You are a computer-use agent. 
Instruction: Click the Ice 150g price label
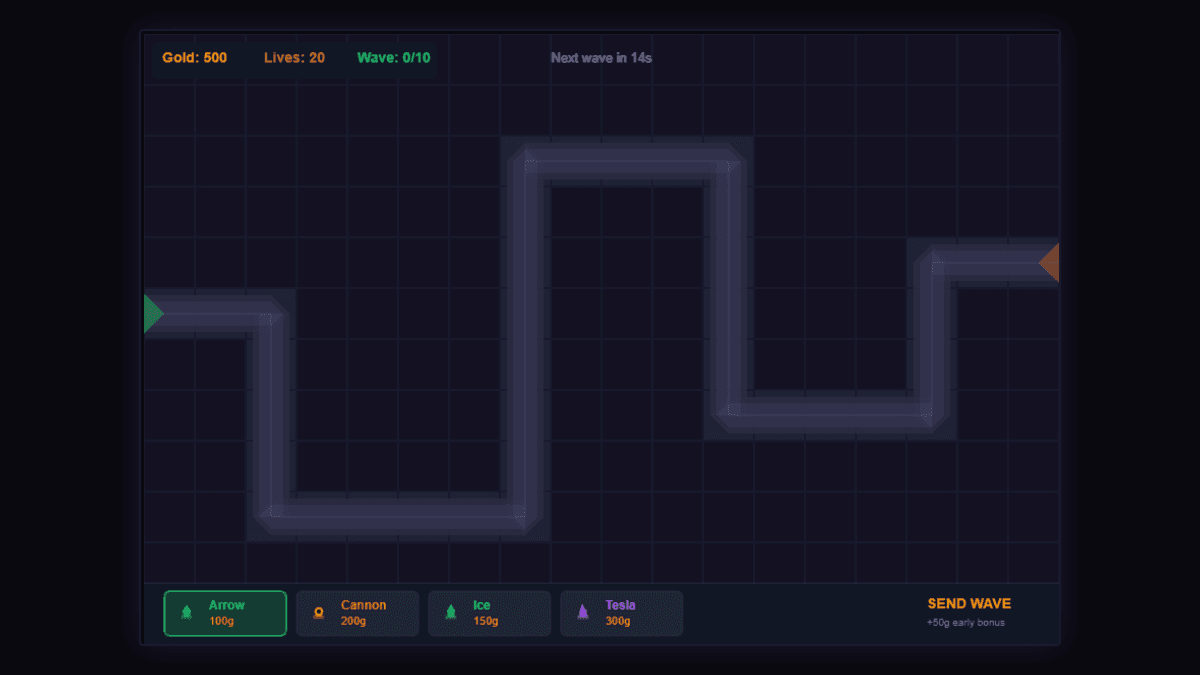pyautogui.click(x=485, y=621)
